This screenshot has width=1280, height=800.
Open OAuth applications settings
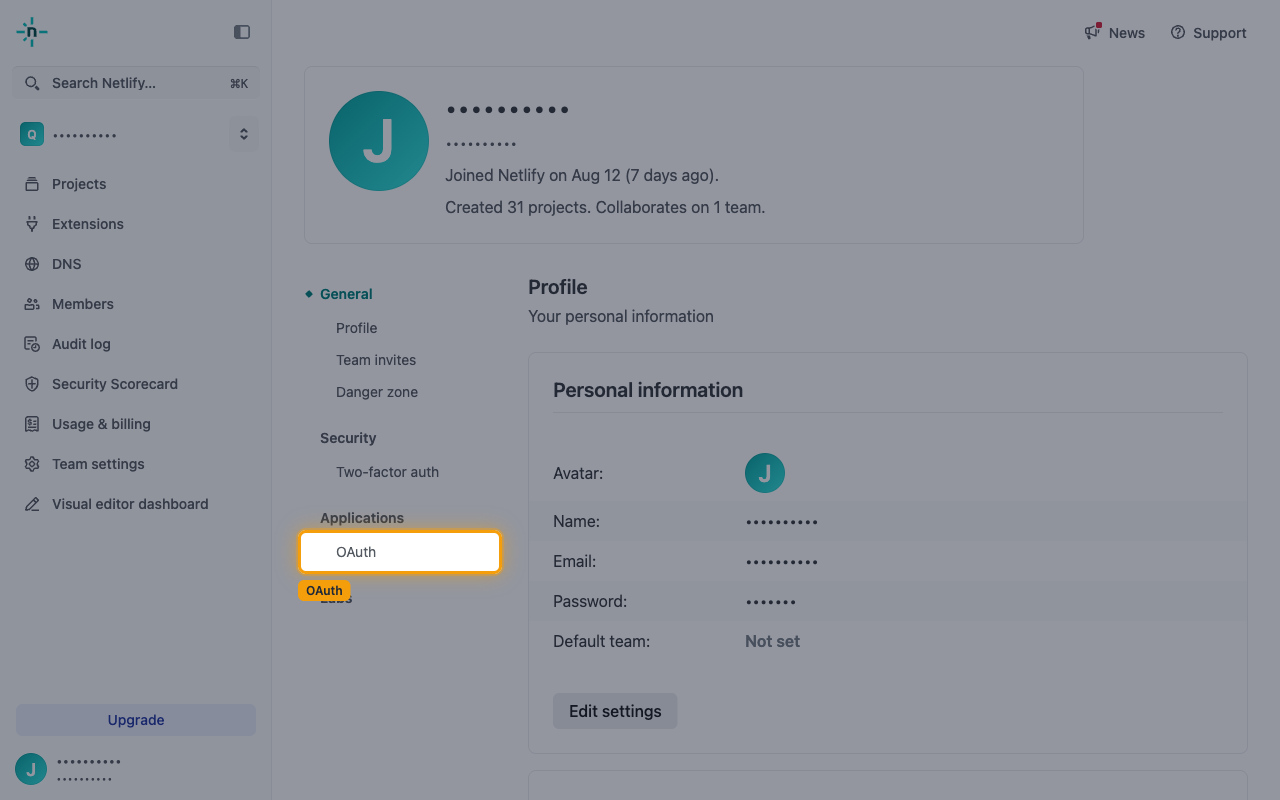(400, 552)
